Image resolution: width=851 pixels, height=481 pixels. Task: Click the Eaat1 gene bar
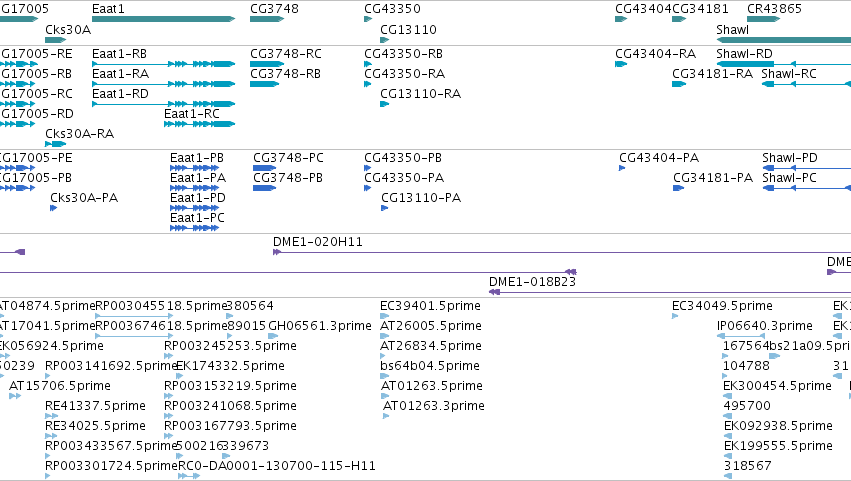(163, 19)
